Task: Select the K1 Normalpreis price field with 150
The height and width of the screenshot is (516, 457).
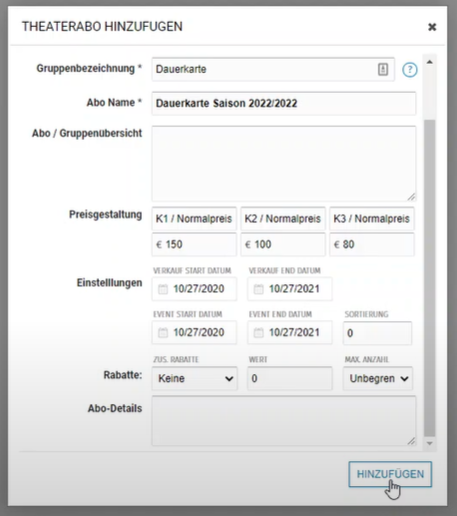Action: [194, 245]
